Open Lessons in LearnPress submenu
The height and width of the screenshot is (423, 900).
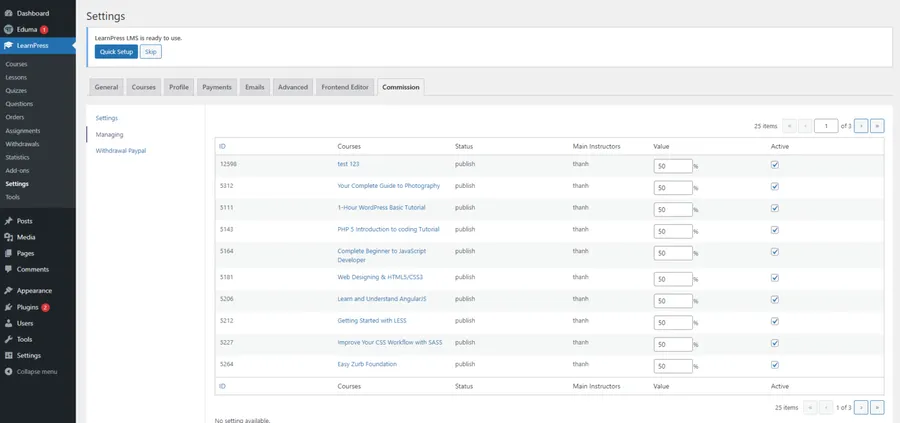pos(16,77)
